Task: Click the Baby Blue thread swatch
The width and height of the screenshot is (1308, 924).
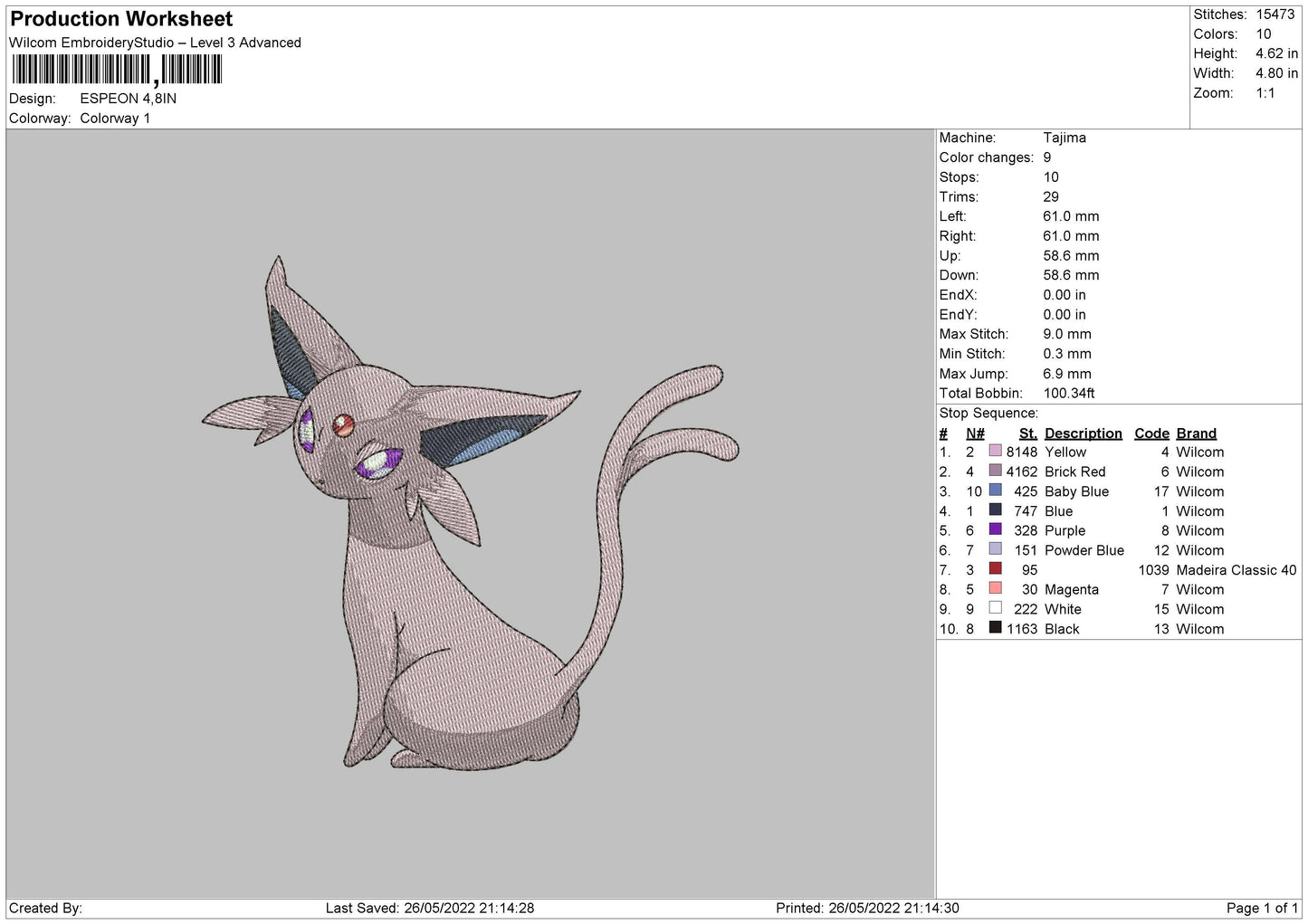Action: point(996,491)
